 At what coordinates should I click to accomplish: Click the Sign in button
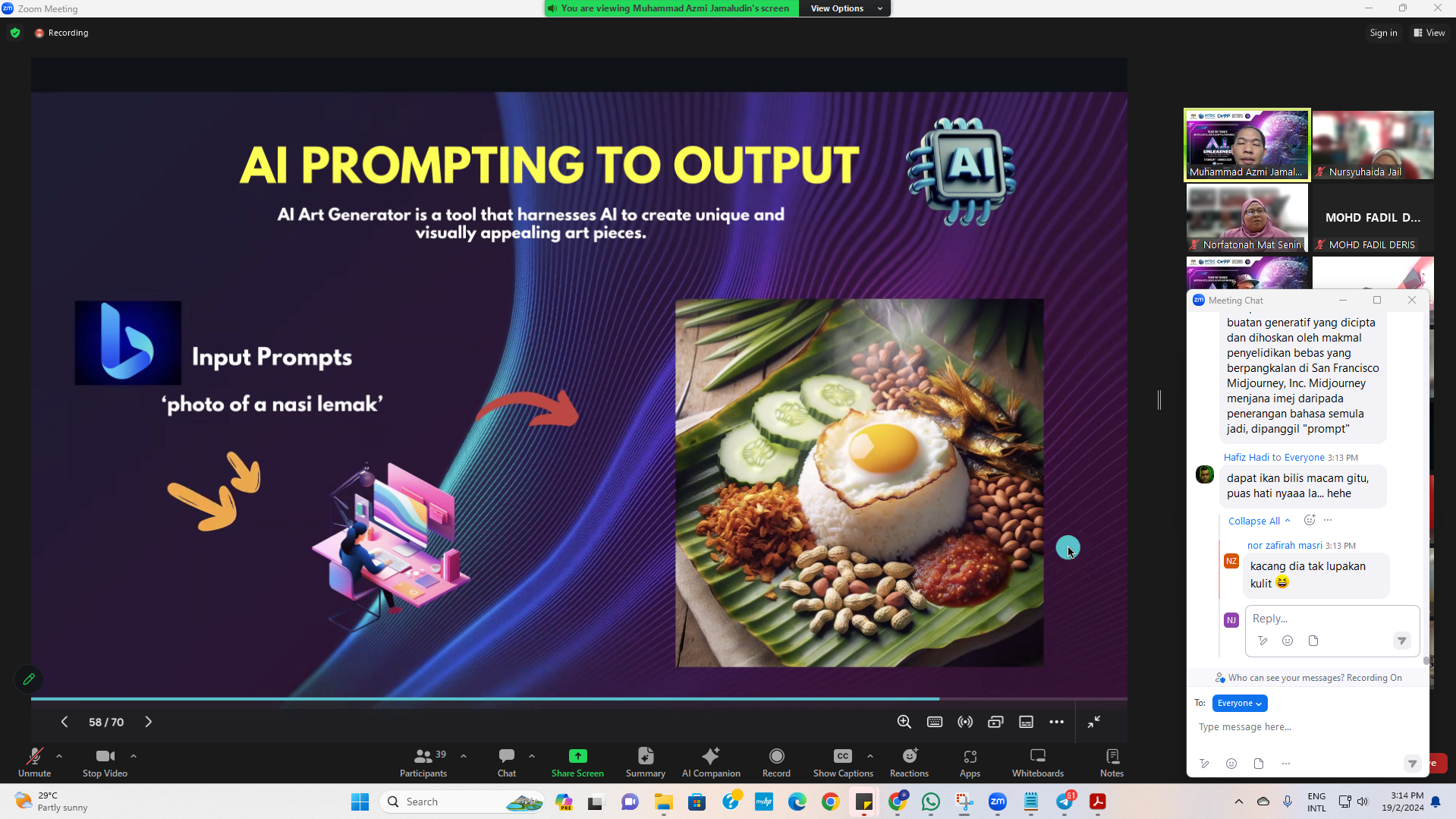tap(1383, 33)
